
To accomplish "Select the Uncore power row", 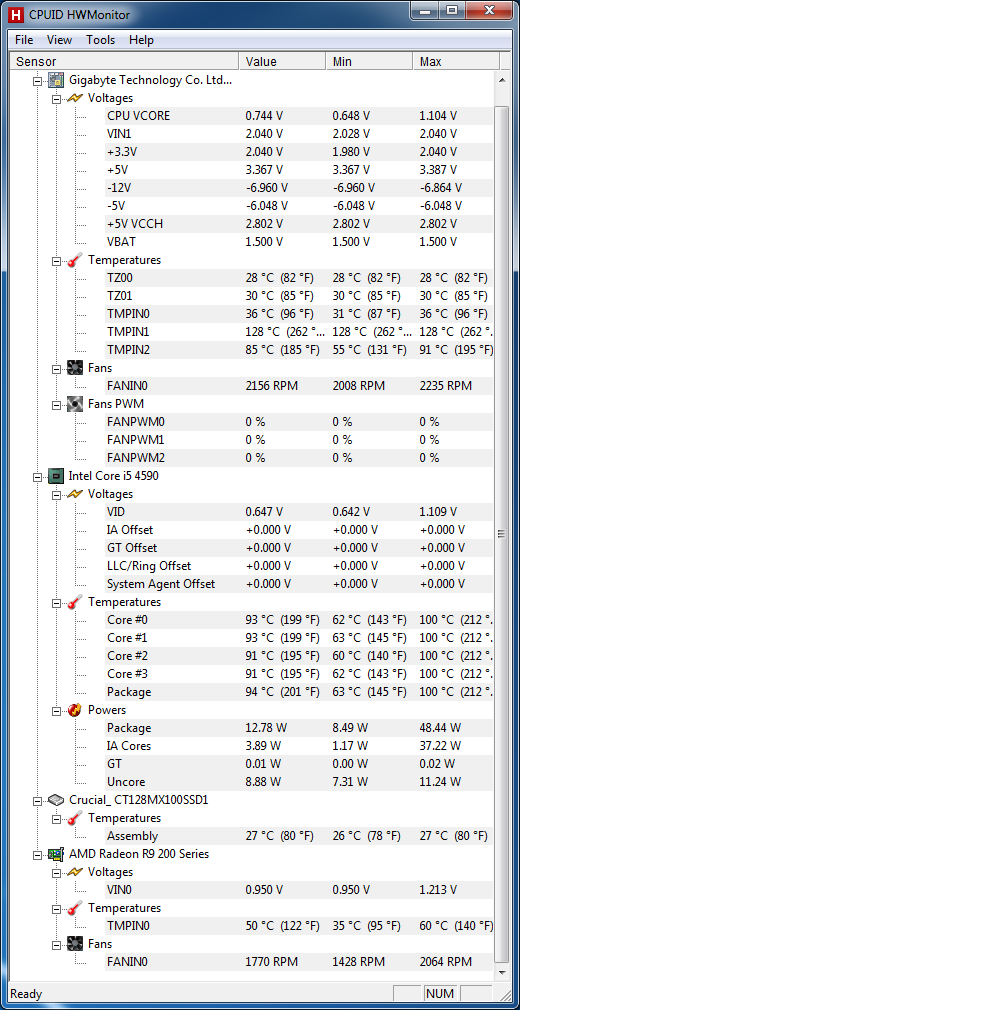I will [x=299, y=782].
